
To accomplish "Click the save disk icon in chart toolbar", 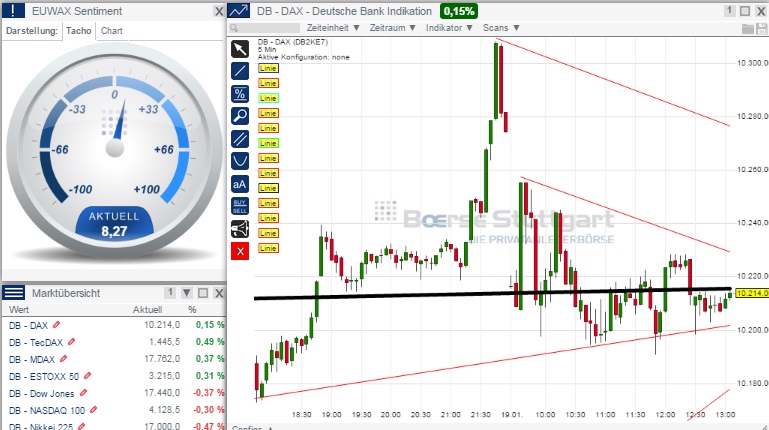I will coord(761,28).
